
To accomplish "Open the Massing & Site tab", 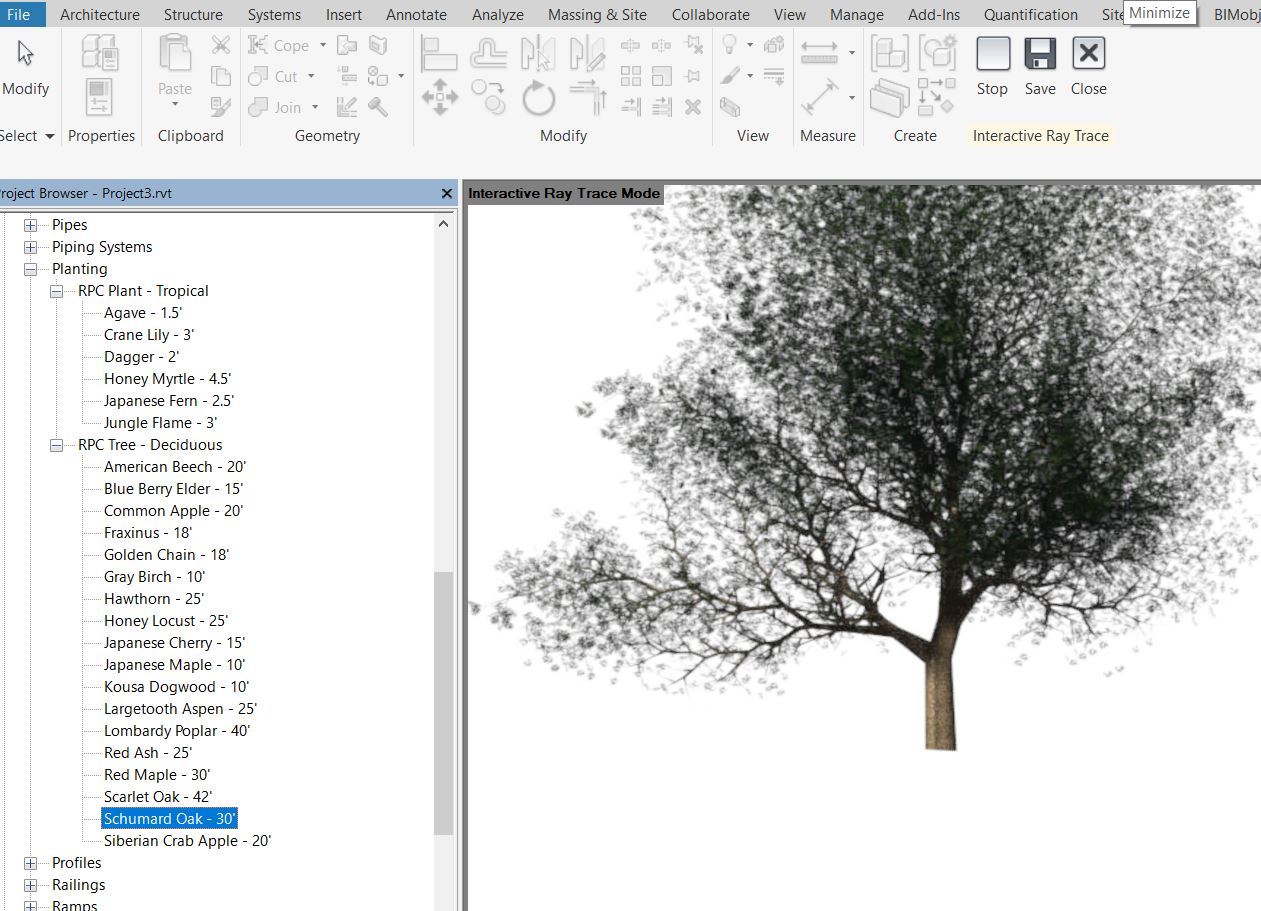I will pos(597,14).
